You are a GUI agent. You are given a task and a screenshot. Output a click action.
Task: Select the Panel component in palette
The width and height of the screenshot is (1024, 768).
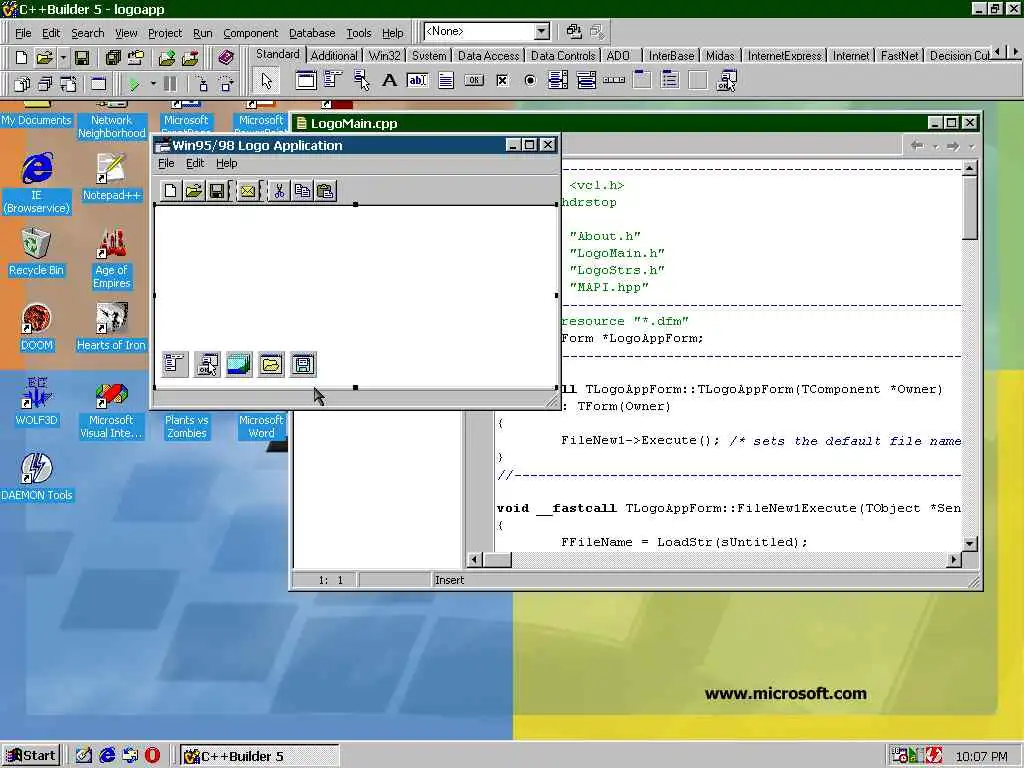[x=699, y=80]
